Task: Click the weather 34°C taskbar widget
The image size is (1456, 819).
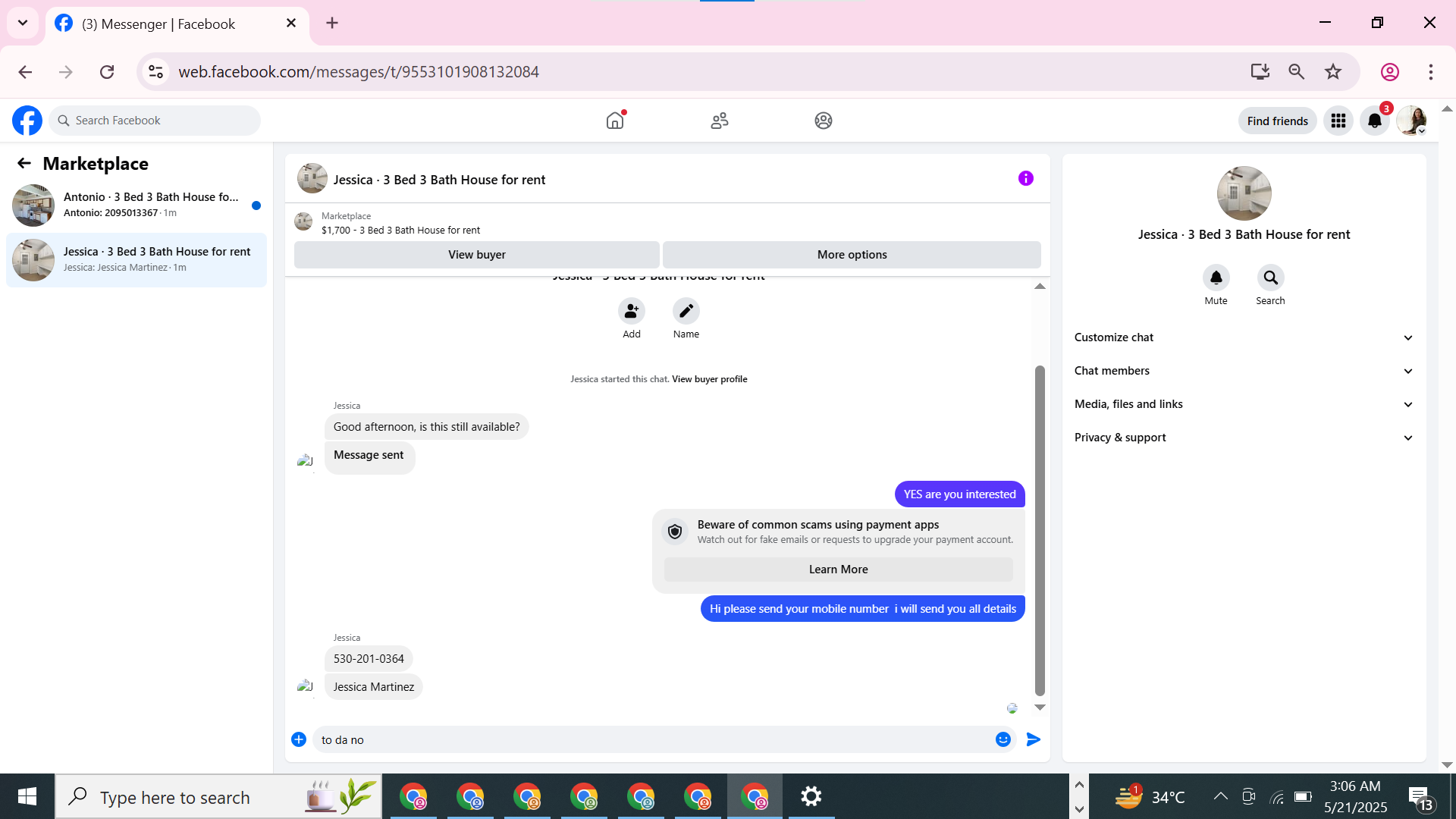Action: [x=1150, y=796]
